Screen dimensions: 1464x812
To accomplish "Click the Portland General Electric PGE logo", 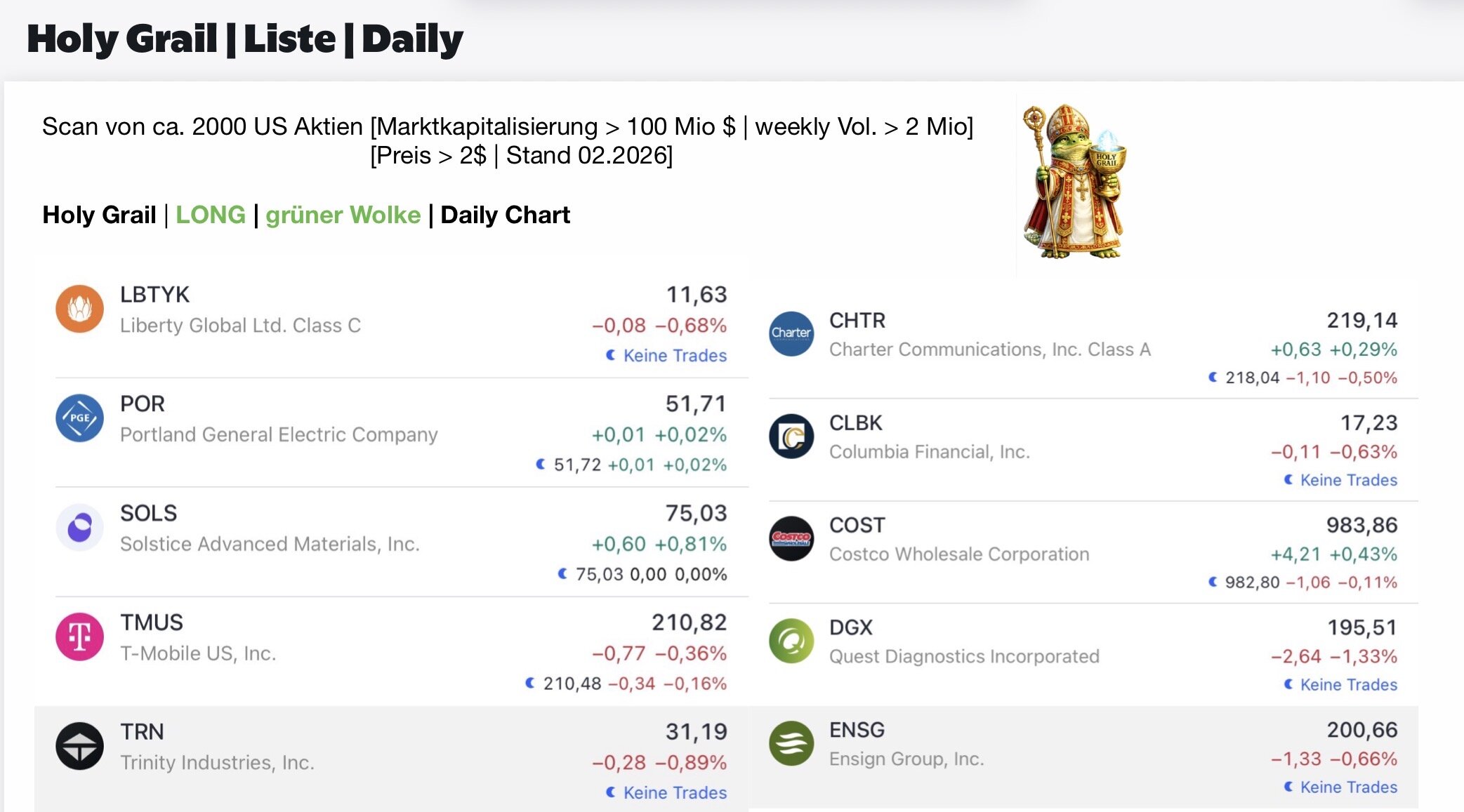I will 79,418.
